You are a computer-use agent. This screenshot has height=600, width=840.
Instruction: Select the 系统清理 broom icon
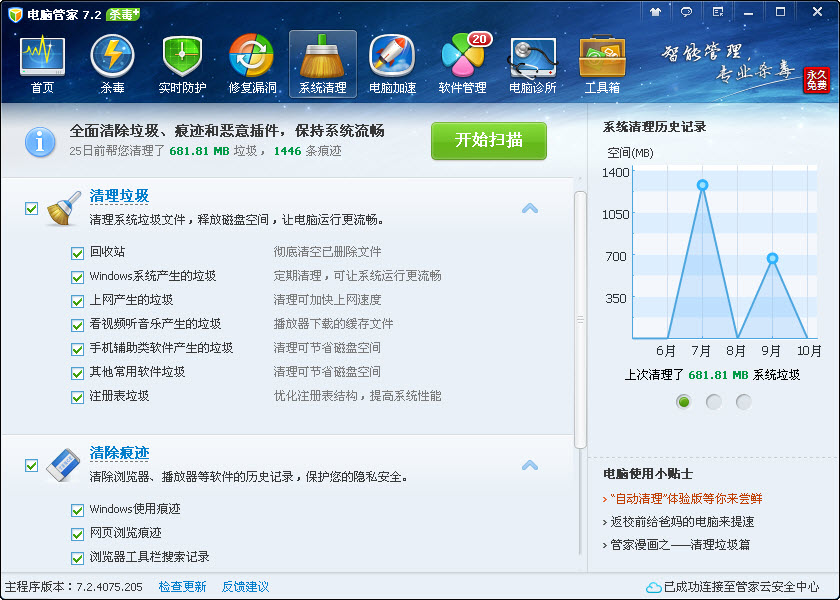tap(322, 64)
